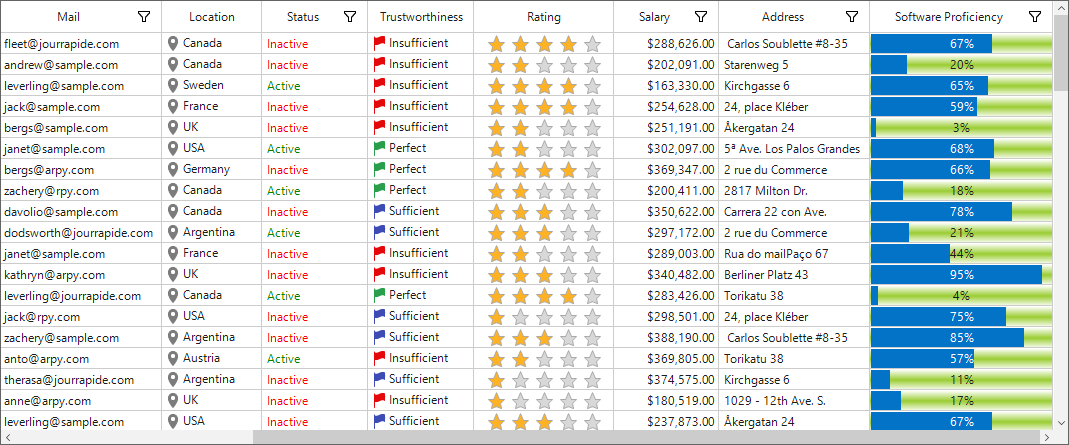Click location pin beside Sweden
This screenshot has width=1069, height=445.
[x=173, y=86]
